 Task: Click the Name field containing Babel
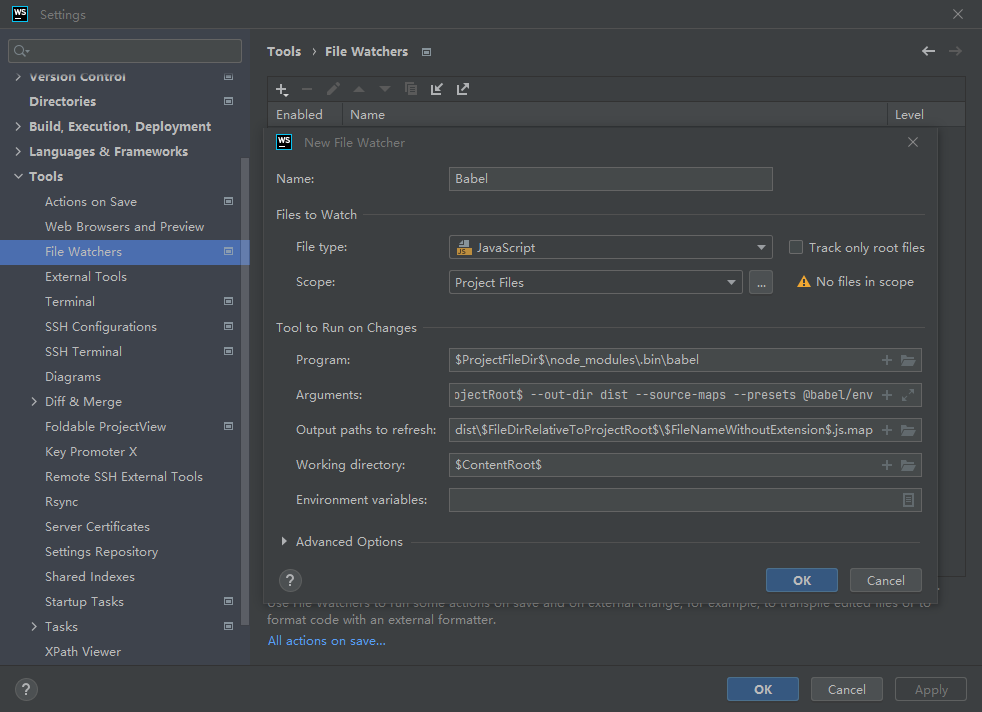611,179
